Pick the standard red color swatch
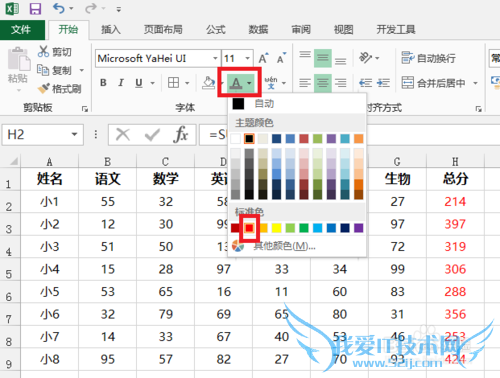 pos(249,228)
